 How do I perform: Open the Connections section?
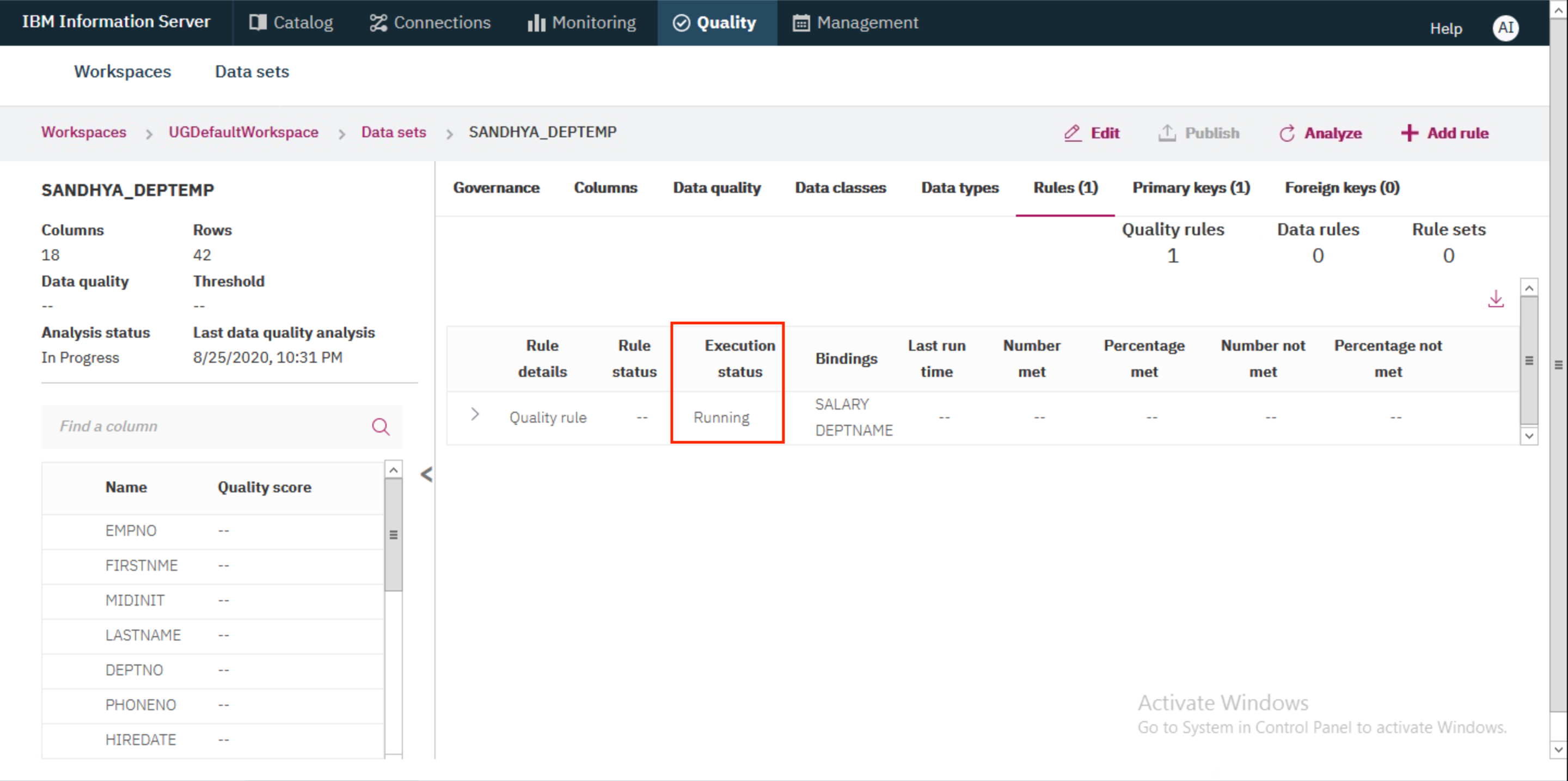point(430,22)
